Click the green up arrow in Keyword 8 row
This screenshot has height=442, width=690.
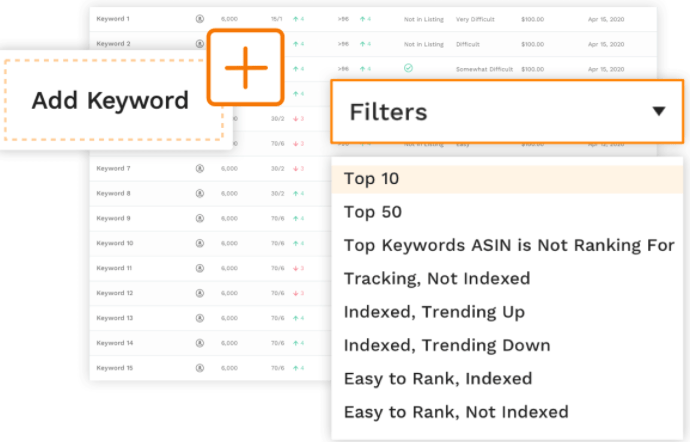296,193
